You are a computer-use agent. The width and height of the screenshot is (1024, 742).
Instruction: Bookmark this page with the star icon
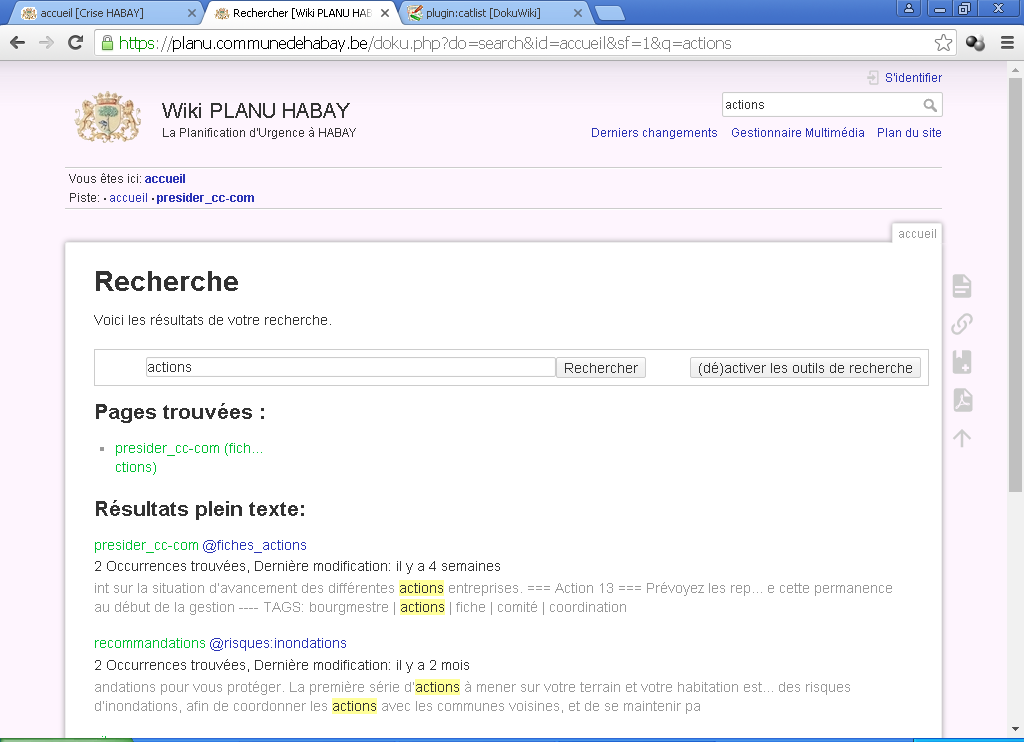[943, 43]
